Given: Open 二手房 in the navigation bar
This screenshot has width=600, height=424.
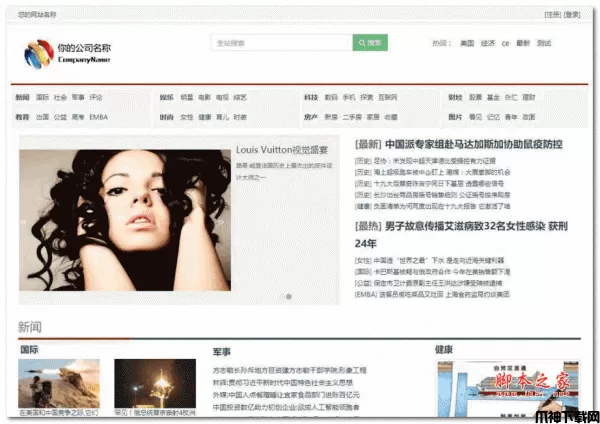Looking at the screenshot, I should click(x=352, y=117).
